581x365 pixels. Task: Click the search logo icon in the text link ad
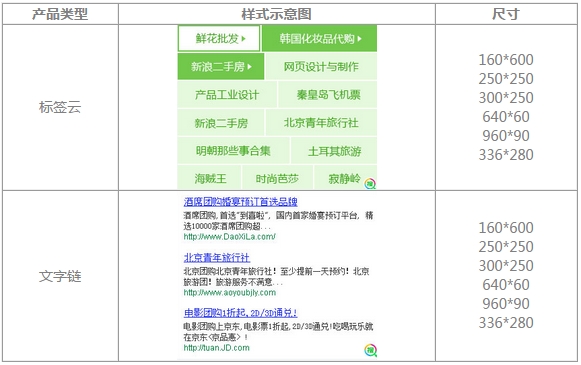(x=370, y=350)
